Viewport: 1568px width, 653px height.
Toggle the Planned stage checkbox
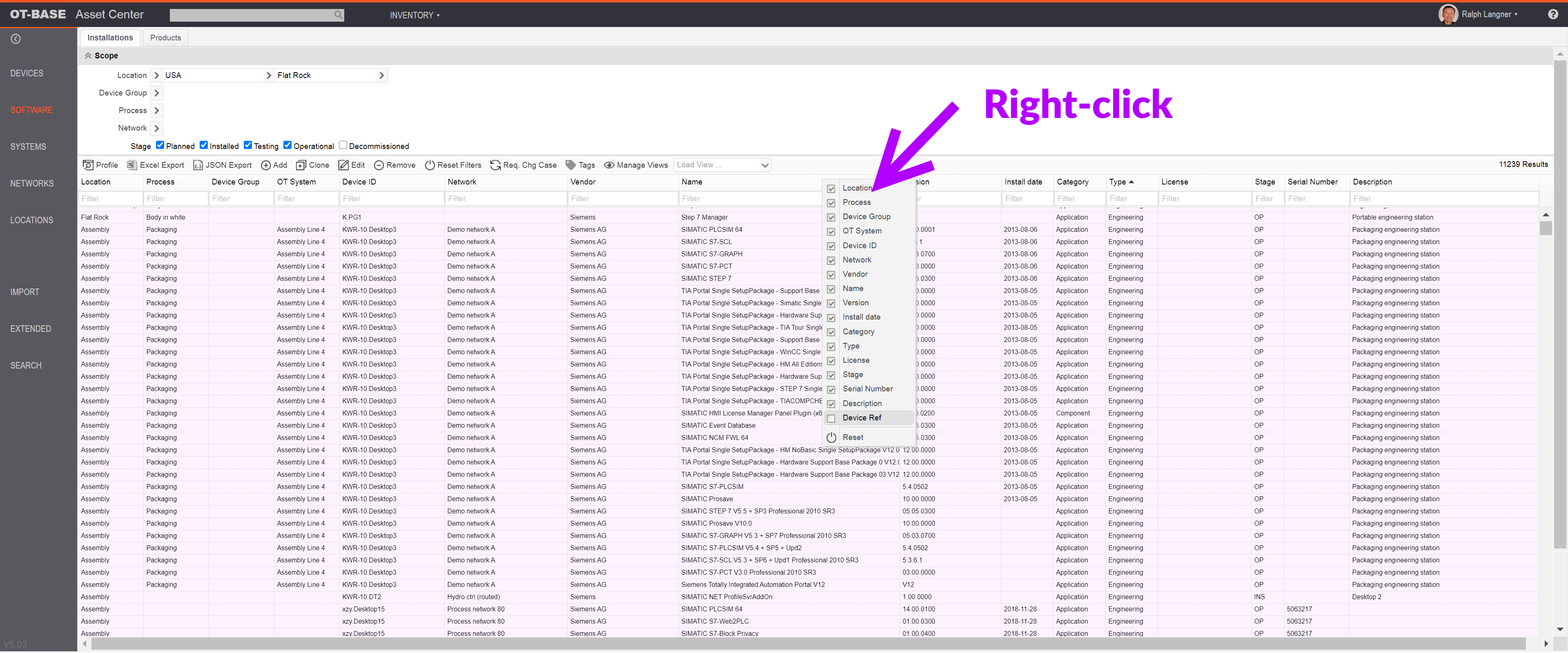[x=160, y=145]
